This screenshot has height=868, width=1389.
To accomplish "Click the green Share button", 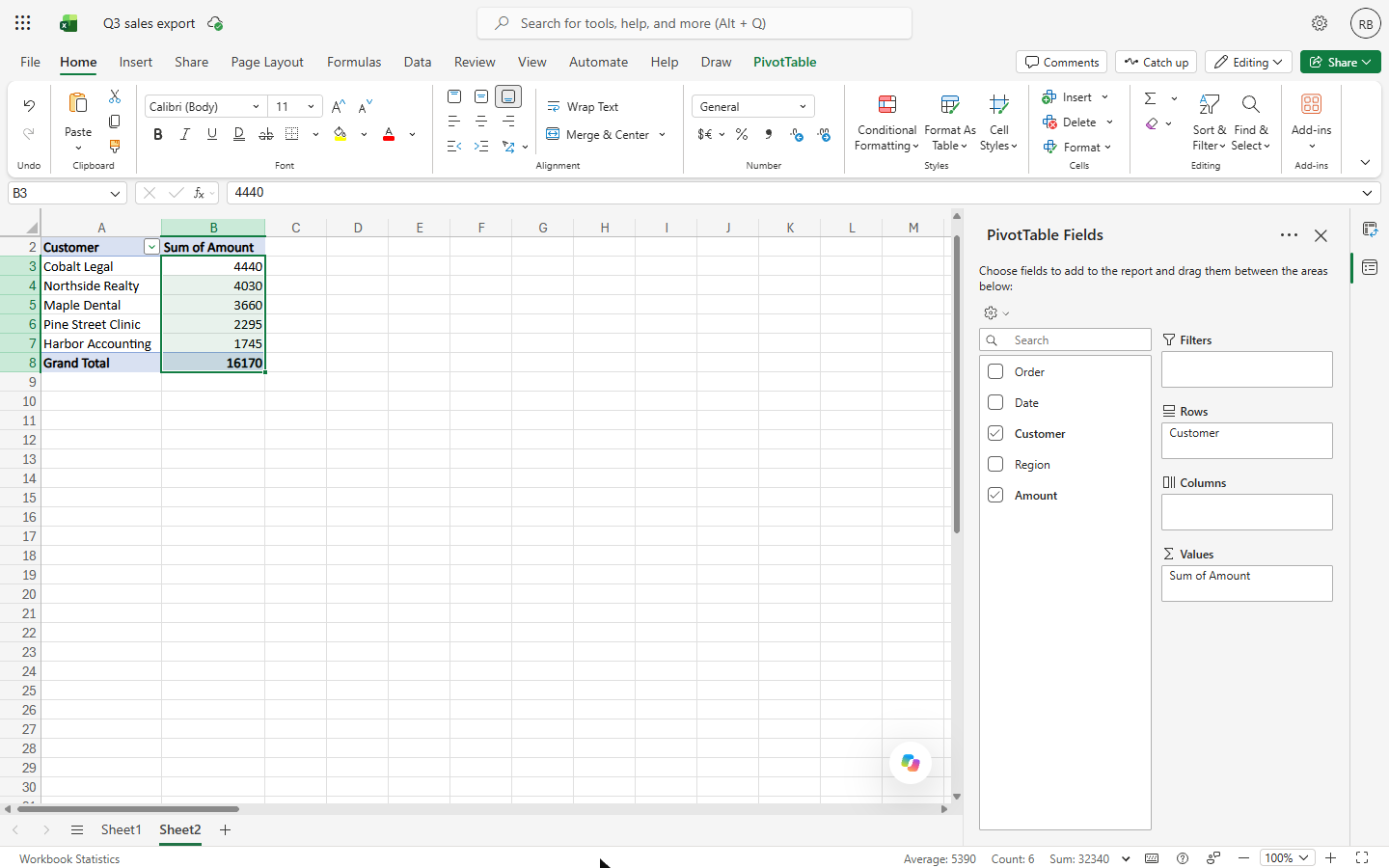I will 1340,62.
